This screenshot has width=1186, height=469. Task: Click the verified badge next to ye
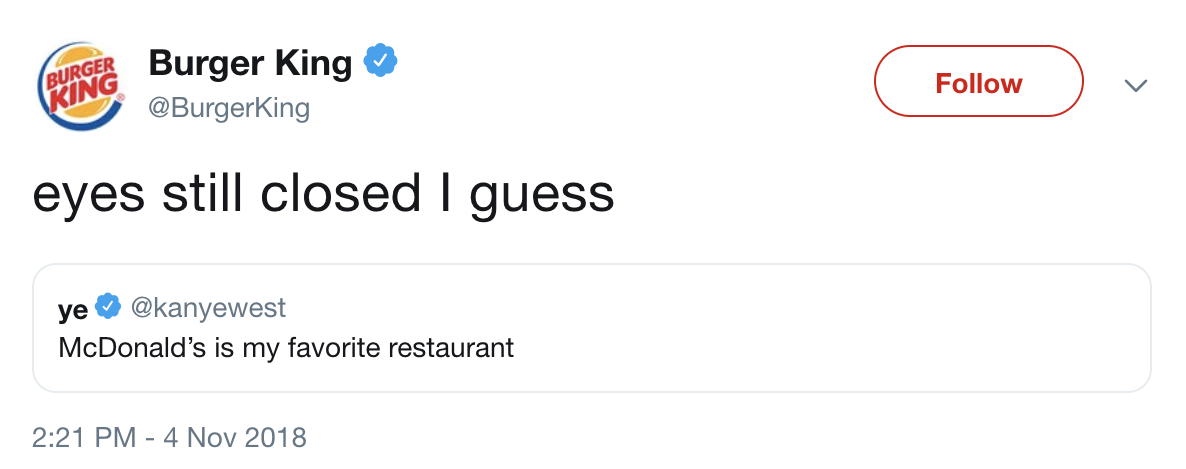pos(109,308)
